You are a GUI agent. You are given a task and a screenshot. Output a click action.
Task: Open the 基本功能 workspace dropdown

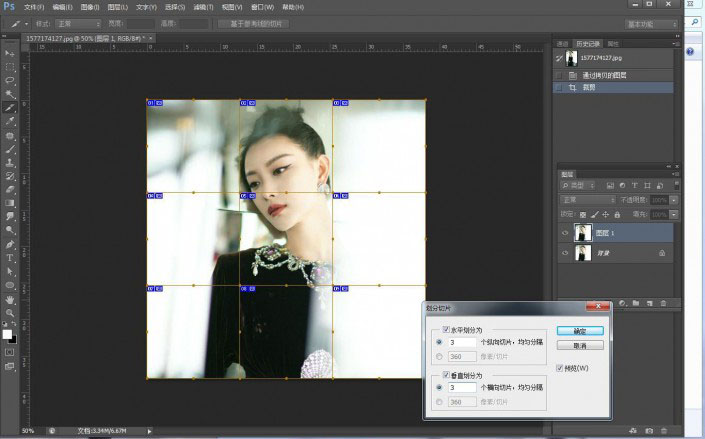coord(650,23)
